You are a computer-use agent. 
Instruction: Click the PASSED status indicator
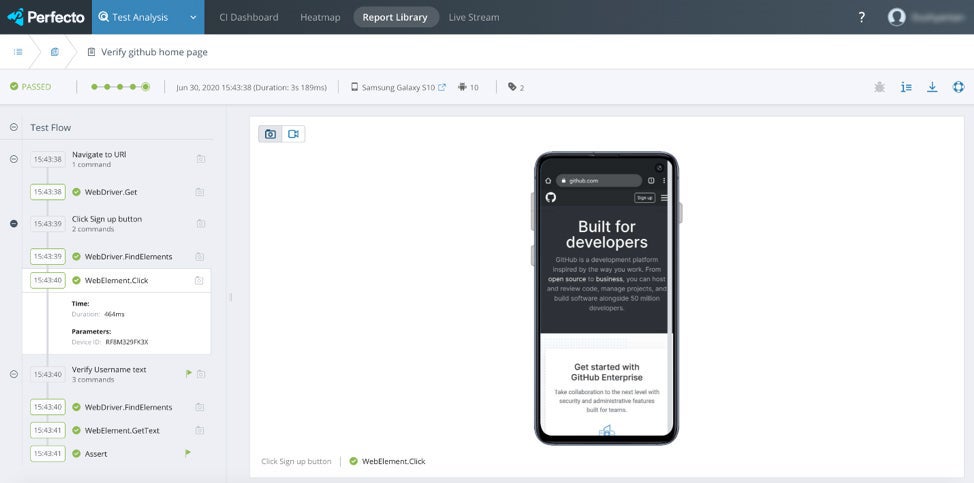30,87
